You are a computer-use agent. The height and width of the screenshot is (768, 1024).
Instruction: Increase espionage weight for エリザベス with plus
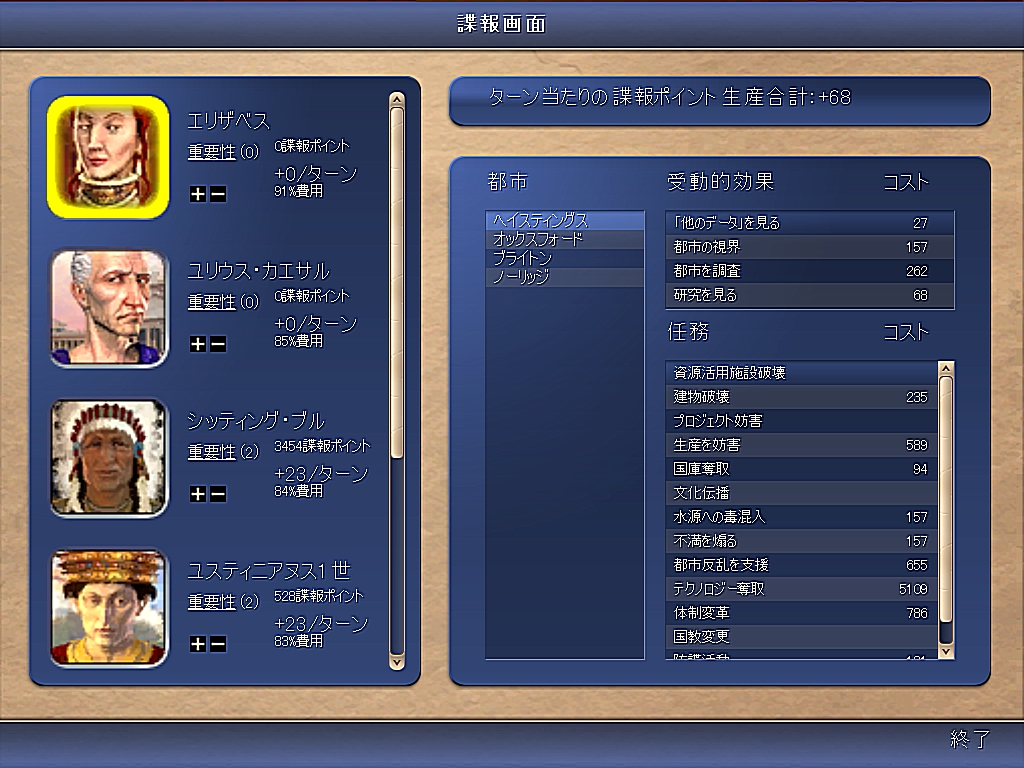[197, 194]
